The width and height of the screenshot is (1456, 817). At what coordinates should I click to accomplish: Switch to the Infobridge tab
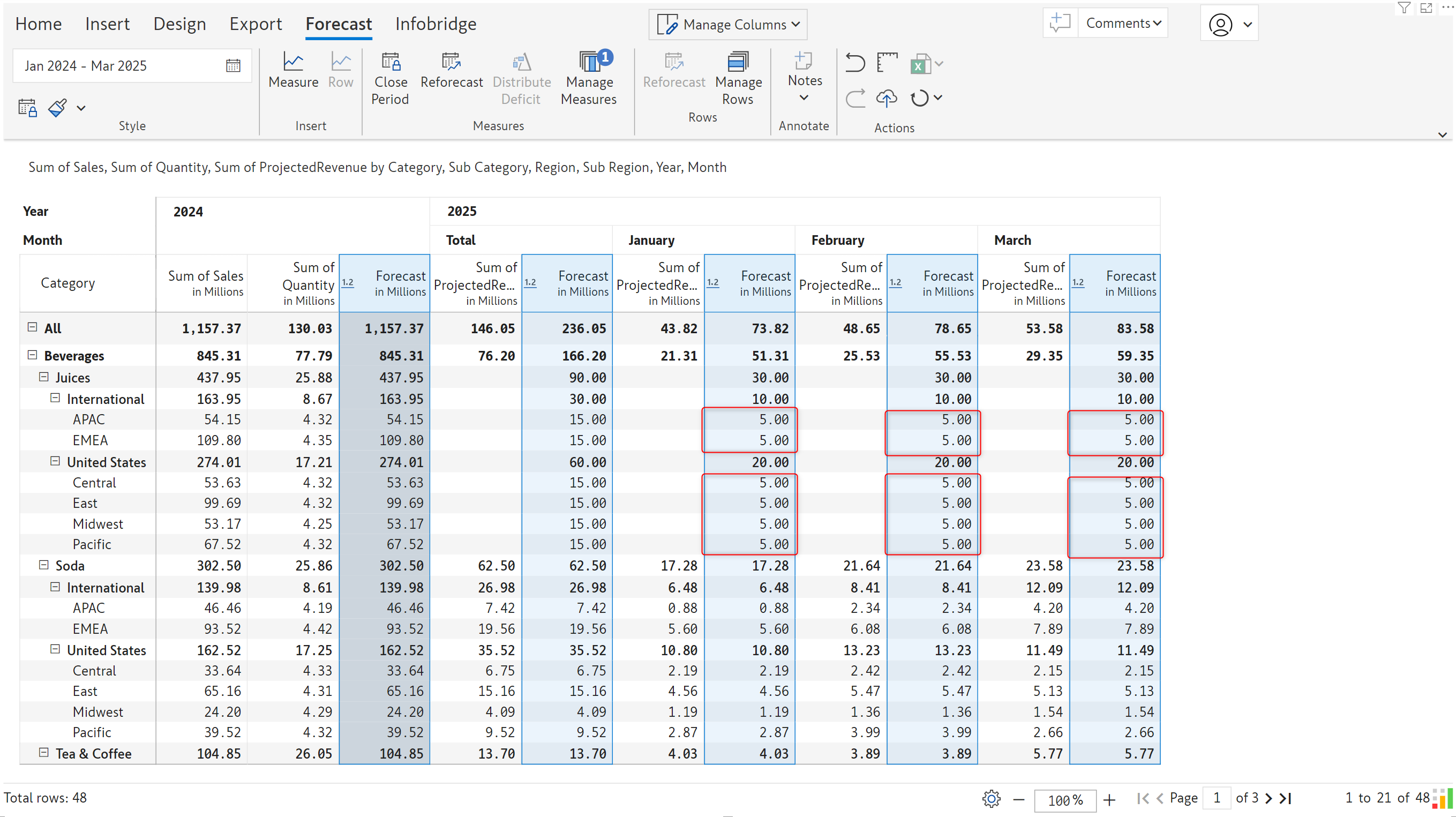(x=436, y=24)
